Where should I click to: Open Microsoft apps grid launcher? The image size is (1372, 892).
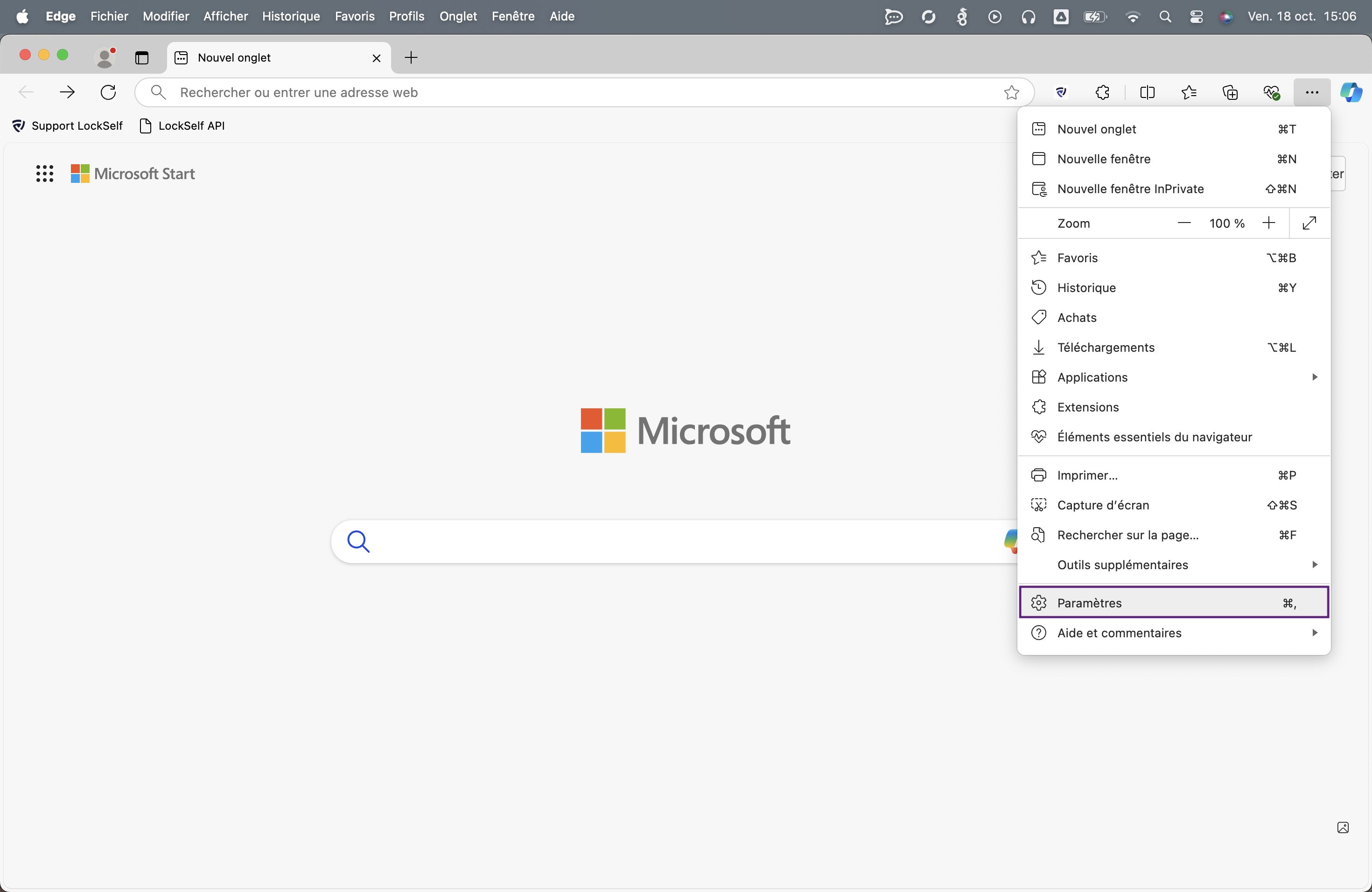click(x=44, y=174)
